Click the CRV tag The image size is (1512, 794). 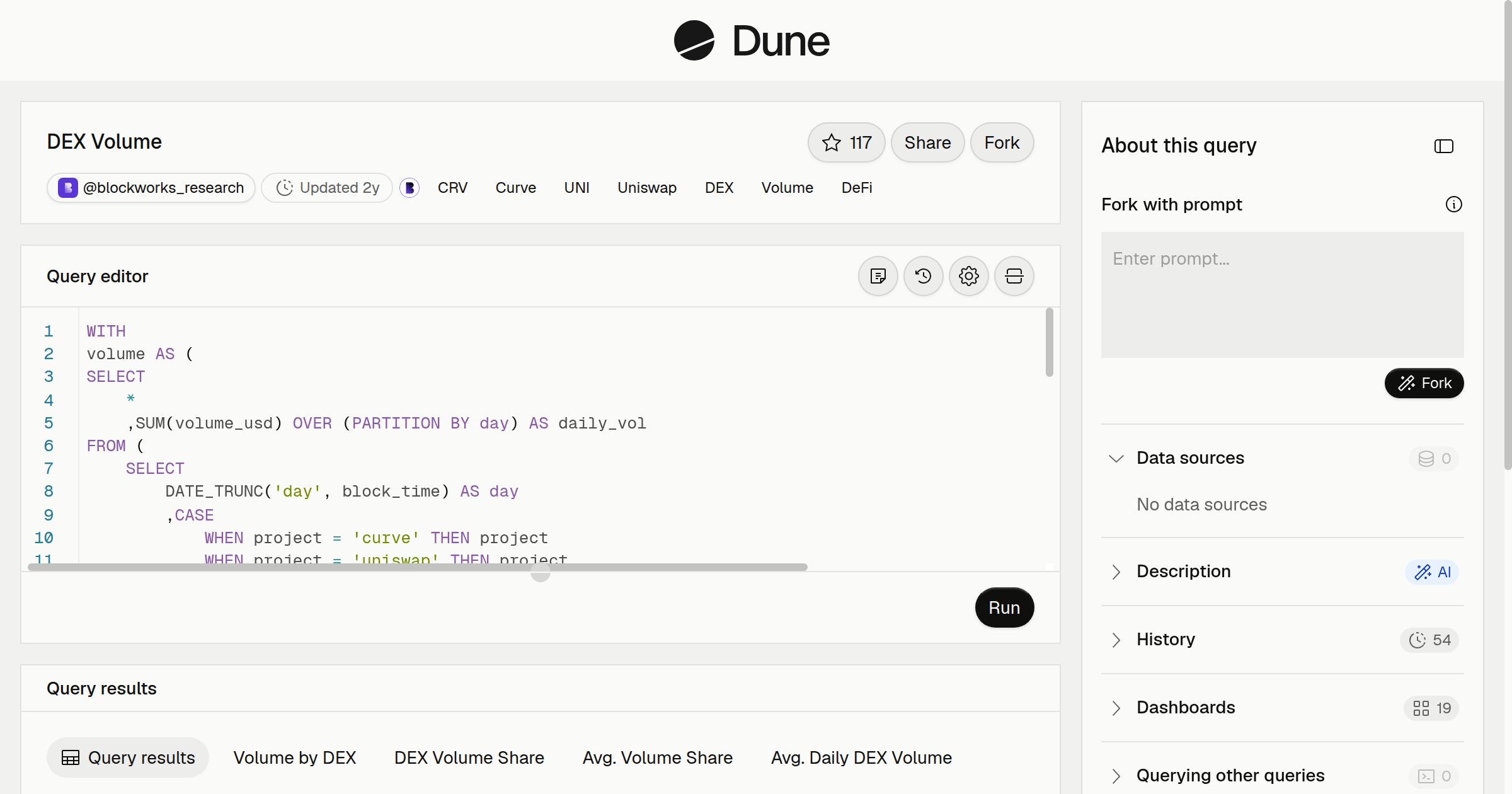pos(452,188)
